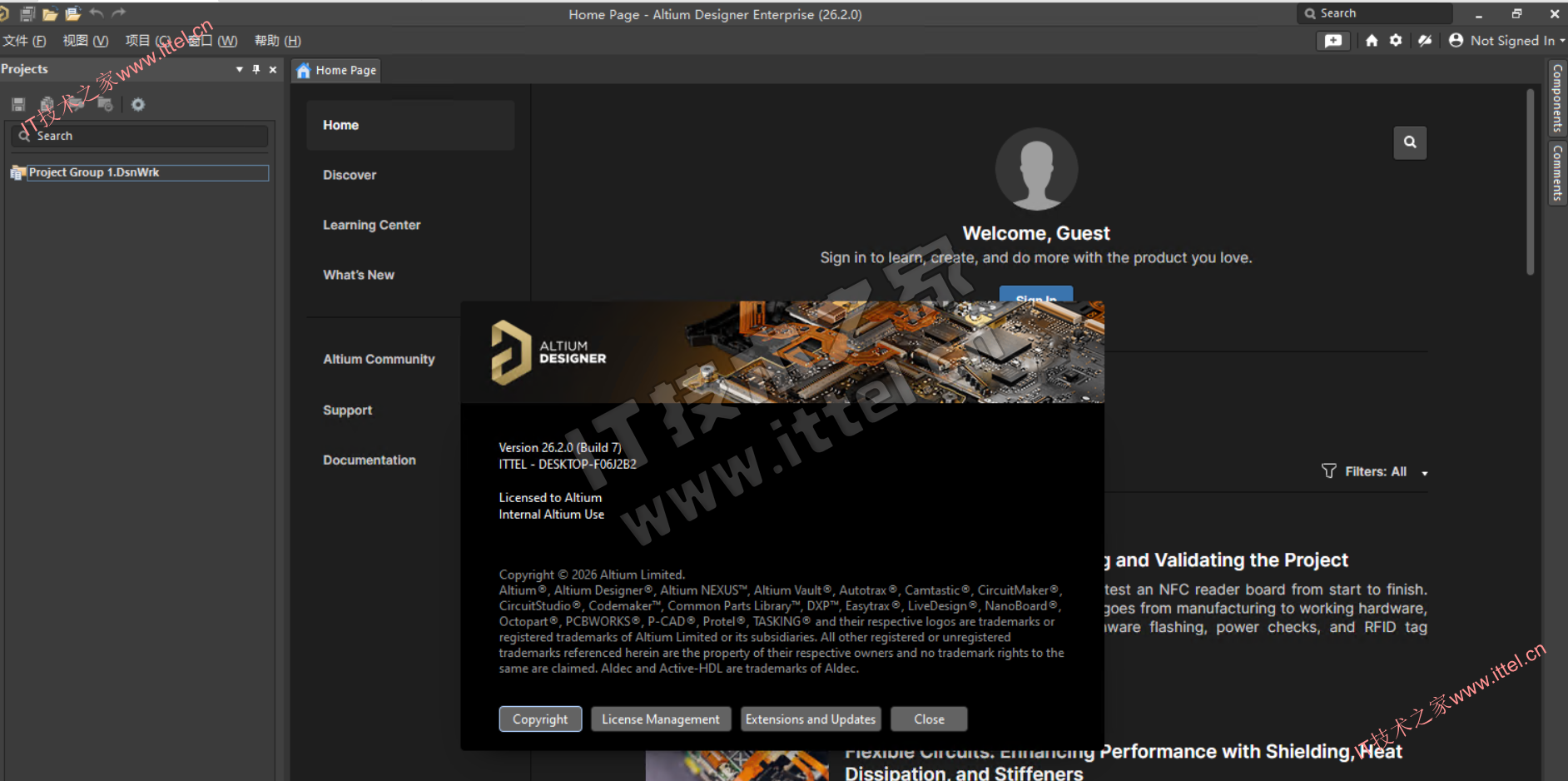The width and height of the screenshot is (1568, 781).
Task: Click the Projects panel settings gear icon
Action: point(138,104)
